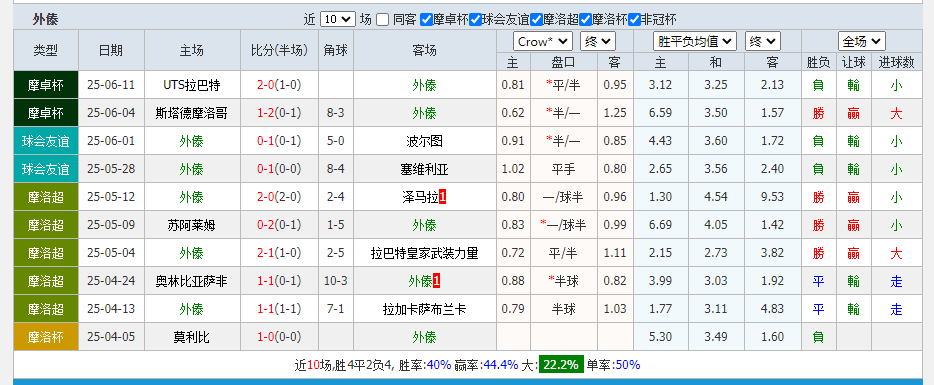Click handicap *平/半 in UTS拉巴特 row

click(563, 85)
